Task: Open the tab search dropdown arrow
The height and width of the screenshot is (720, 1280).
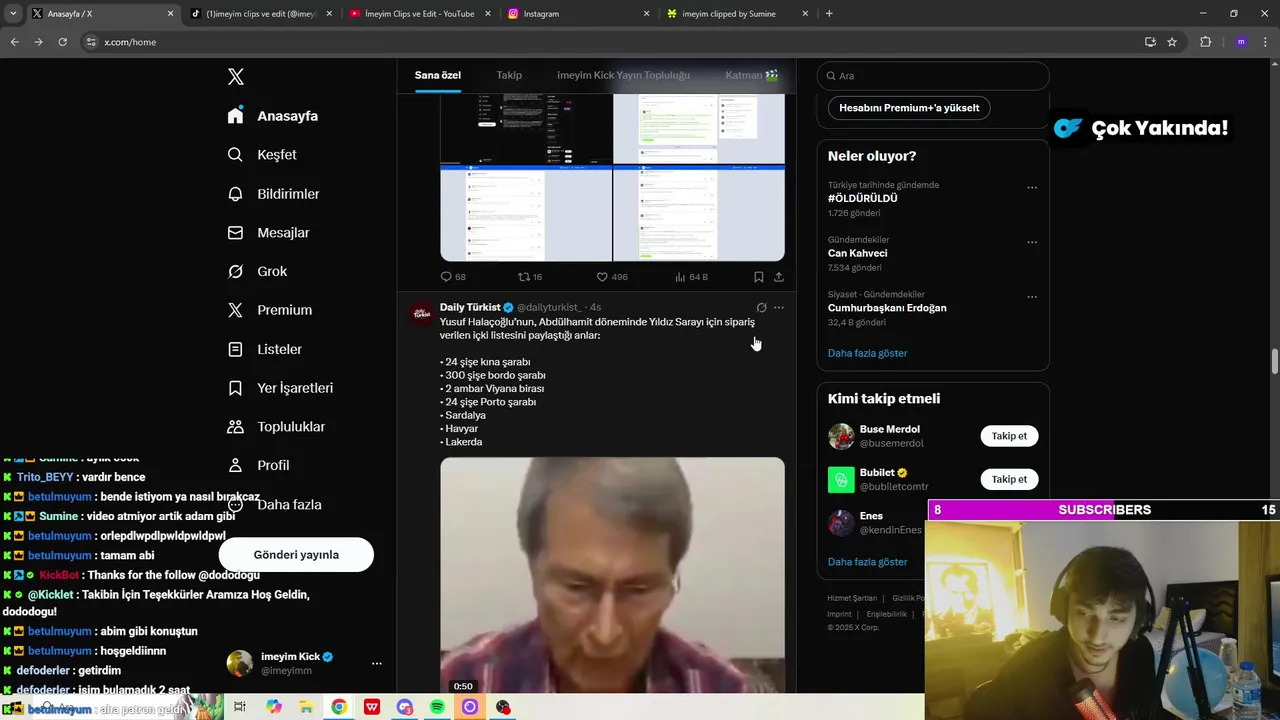Action: [13, 14]
